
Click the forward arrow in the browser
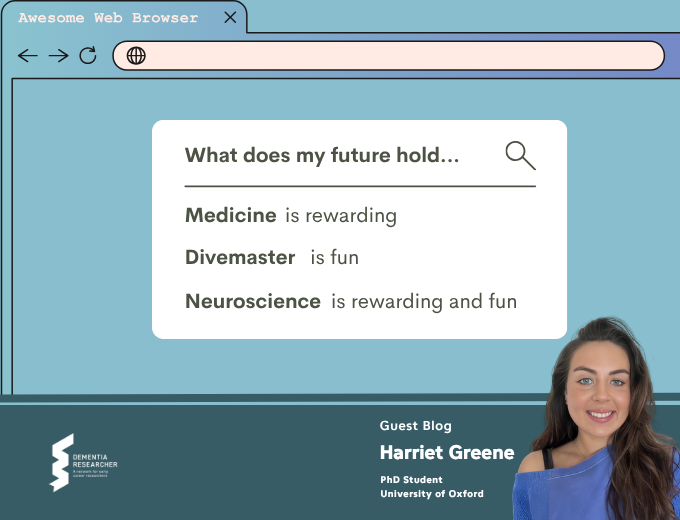pyautogui.click(x=59, y=56)
